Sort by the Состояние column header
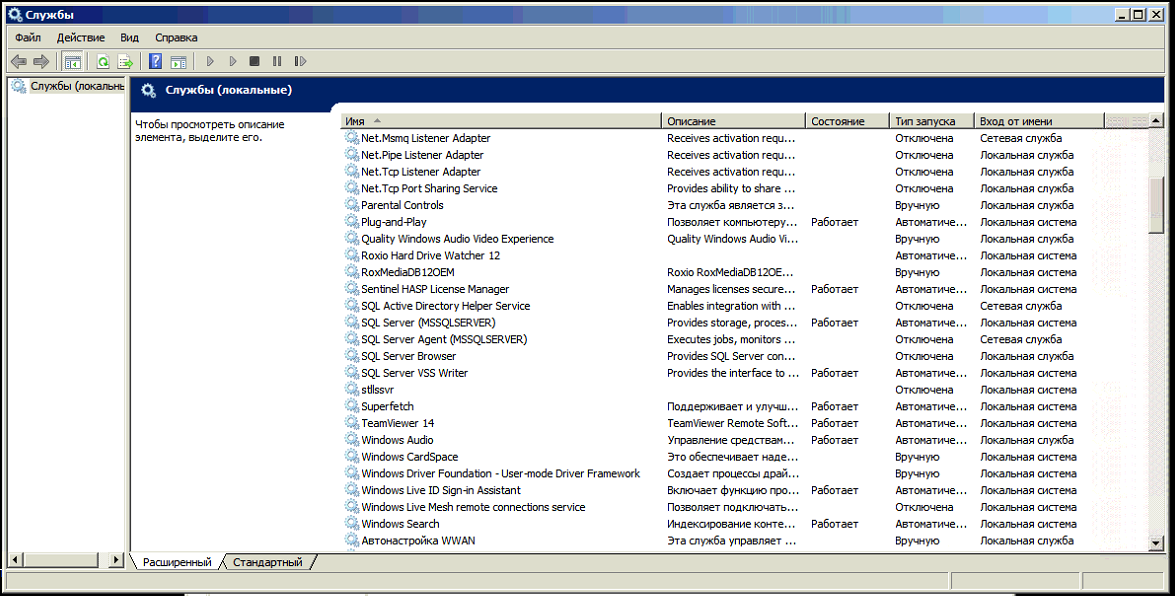This screenshot has height=596, width=1175. click(846, 121)
